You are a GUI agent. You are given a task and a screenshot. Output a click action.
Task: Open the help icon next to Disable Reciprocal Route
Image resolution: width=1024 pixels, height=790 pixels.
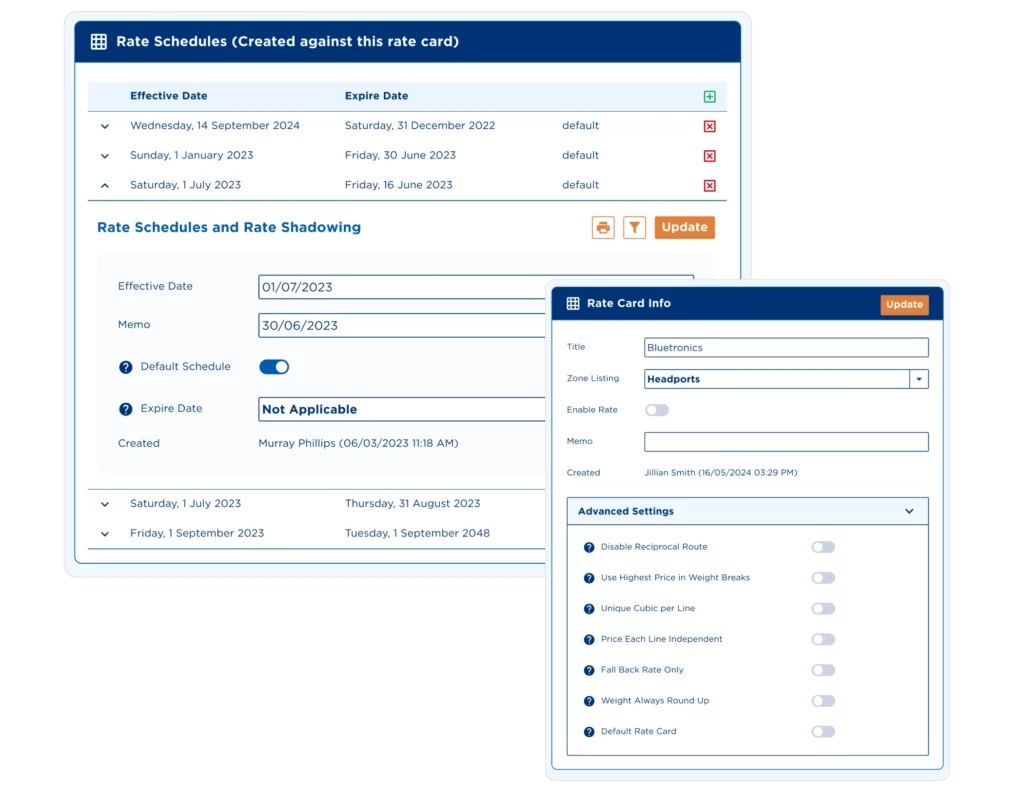coord(588,547)
